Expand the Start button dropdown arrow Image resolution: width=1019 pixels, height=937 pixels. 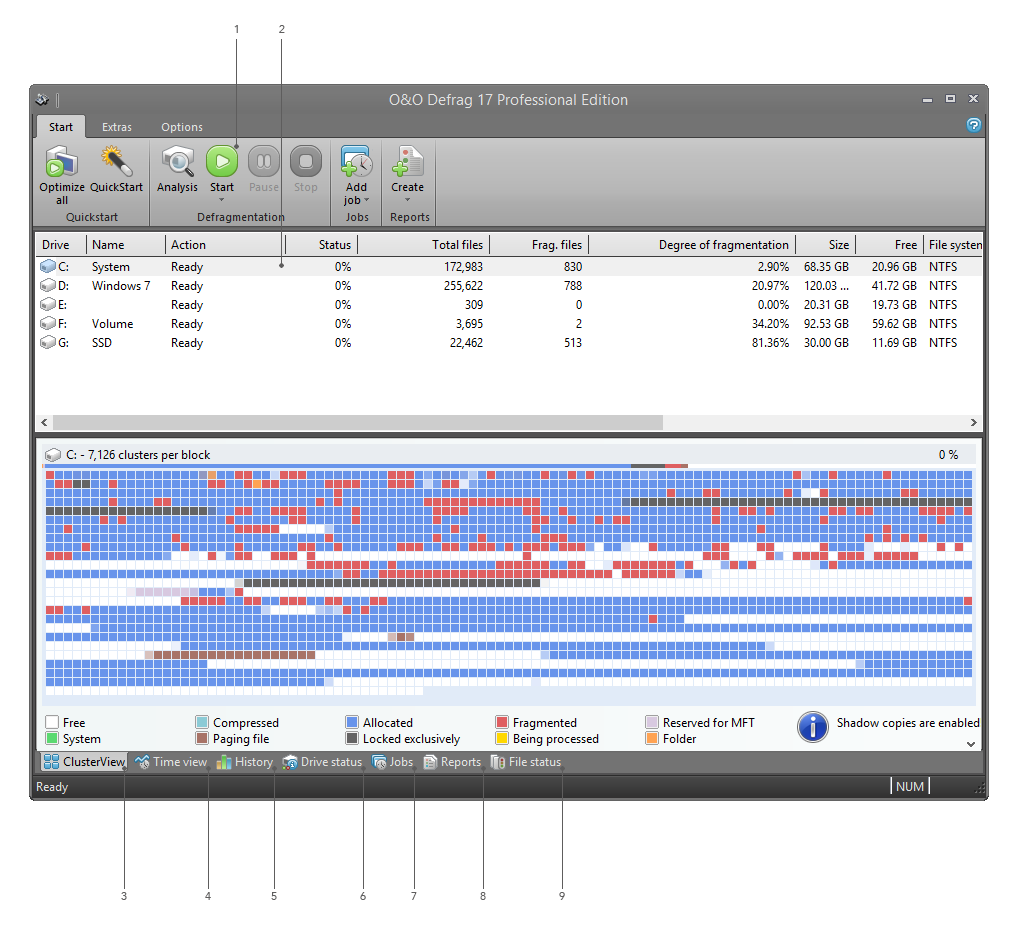point(222,200)
